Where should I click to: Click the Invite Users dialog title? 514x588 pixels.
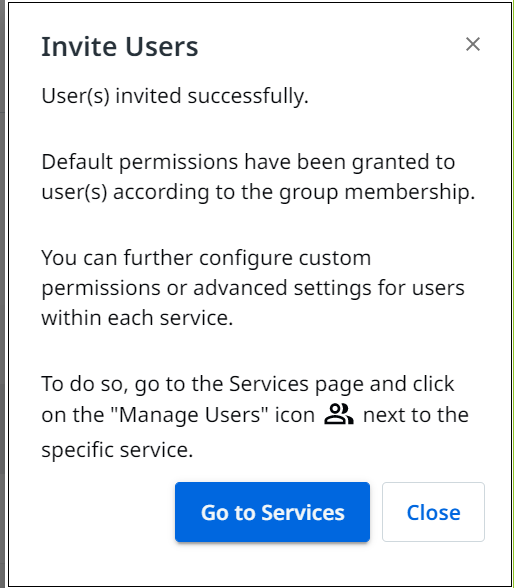tap(120, 46)
